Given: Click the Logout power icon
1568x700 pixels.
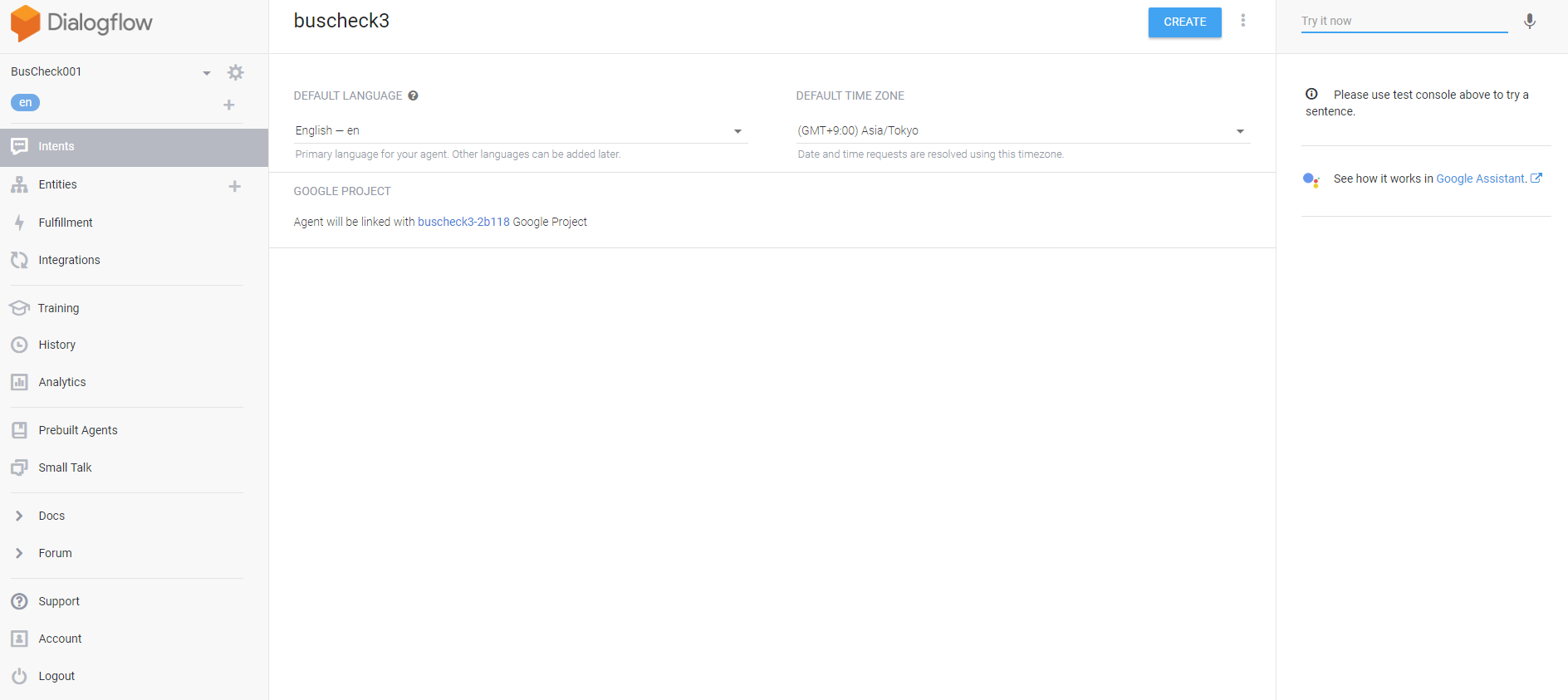Looking at the screenshot, I should pyautogui.click(x=19, y=676).
